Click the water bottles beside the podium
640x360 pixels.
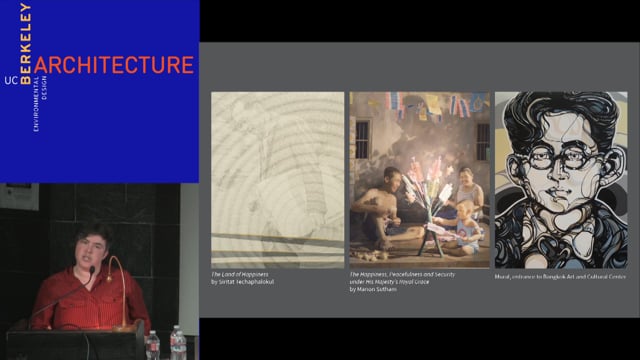[166, 343]
